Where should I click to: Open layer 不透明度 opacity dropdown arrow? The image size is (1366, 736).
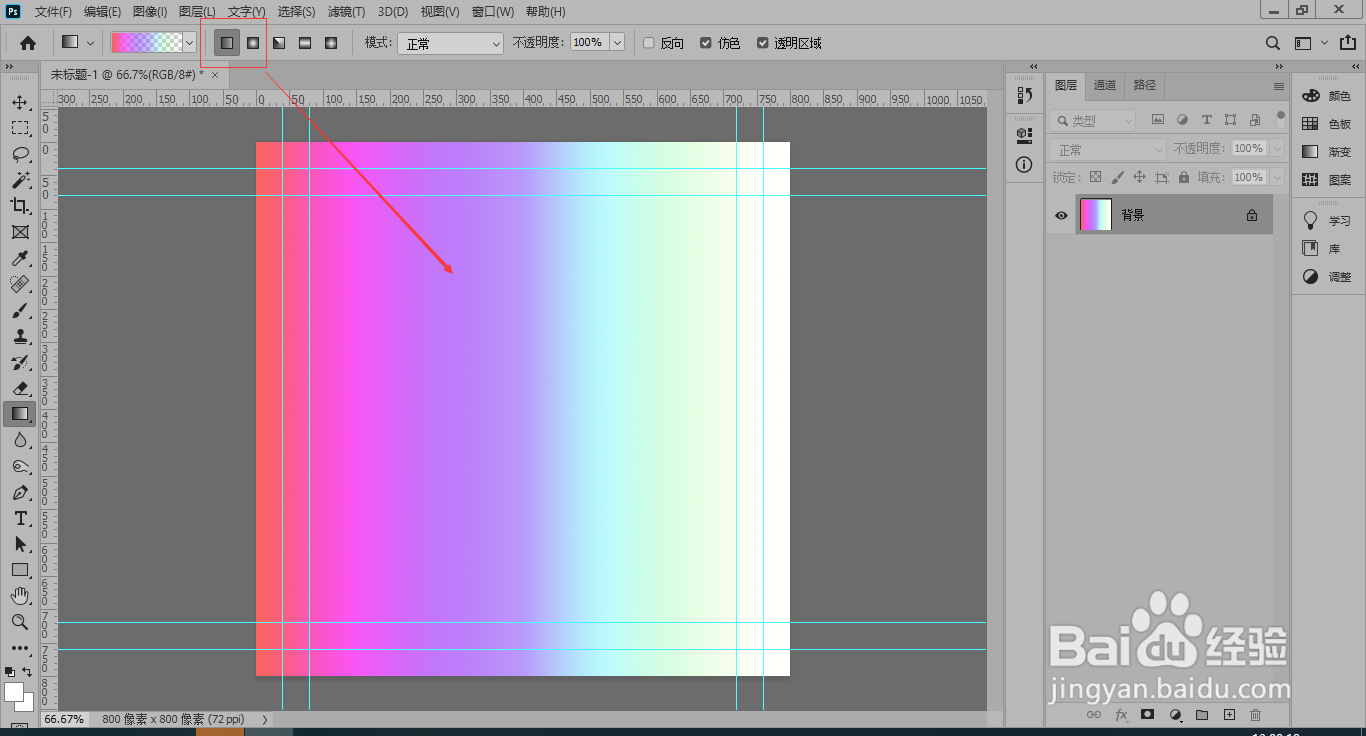point(1276,148)
